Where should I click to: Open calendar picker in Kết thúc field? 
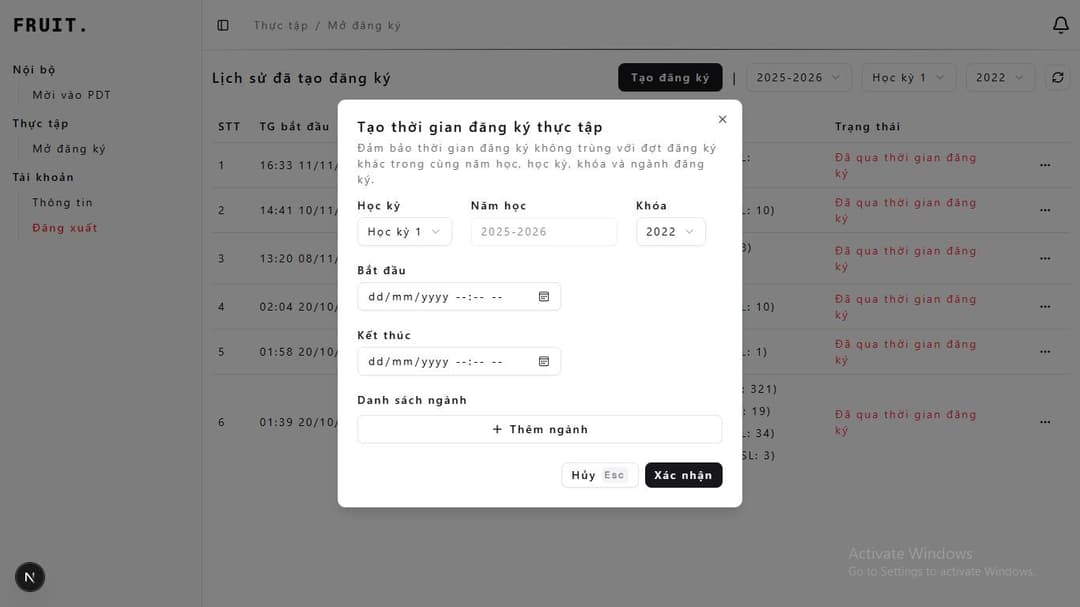point(544,362)
